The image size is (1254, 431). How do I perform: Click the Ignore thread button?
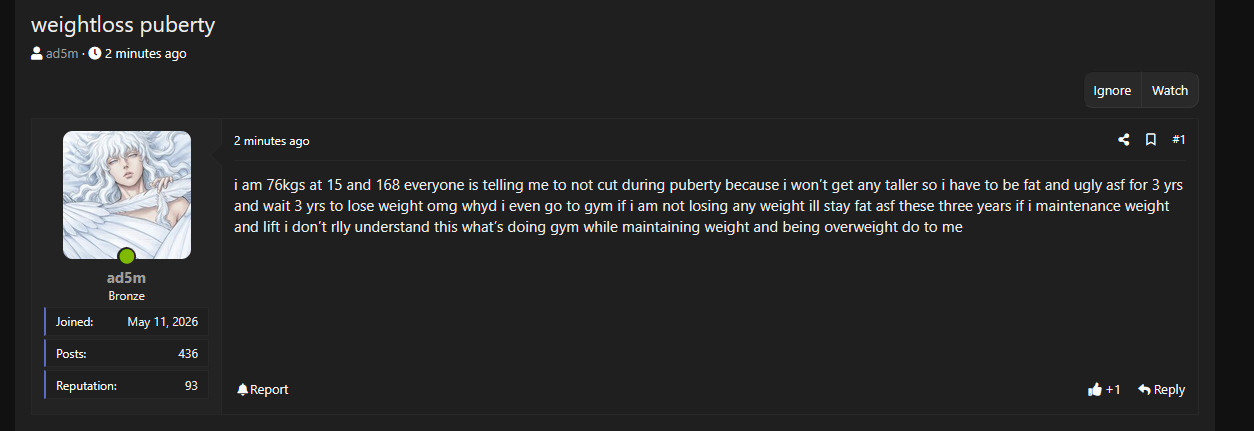(x=1112, y=90)
